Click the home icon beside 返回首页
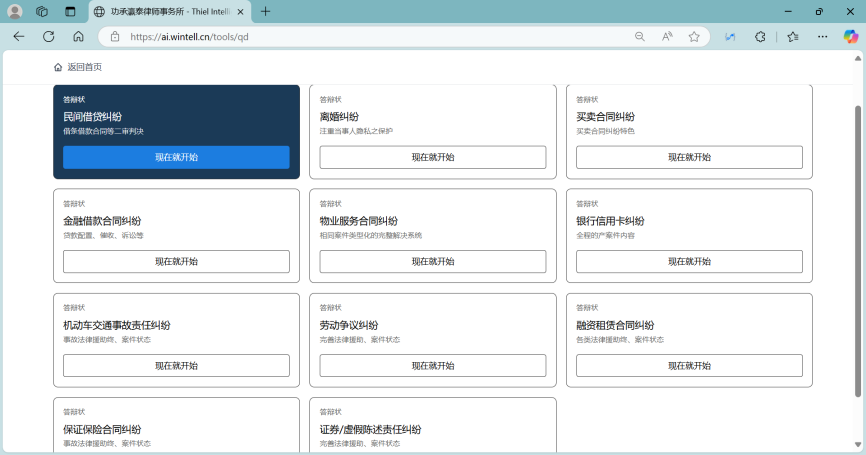This screenshot has height=455, width=866. (x=58, y=67)
